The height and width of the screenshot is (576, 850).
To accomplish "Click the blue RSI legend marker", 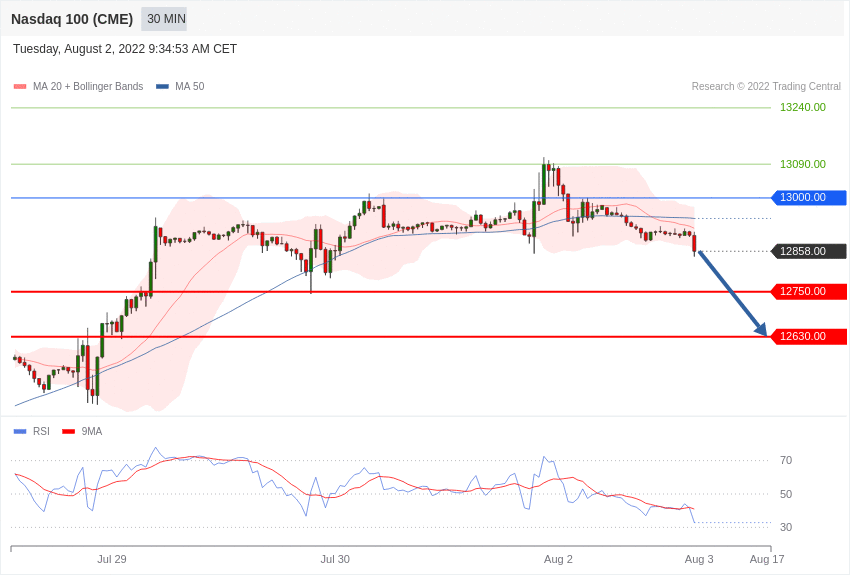I will pos(20,432).
